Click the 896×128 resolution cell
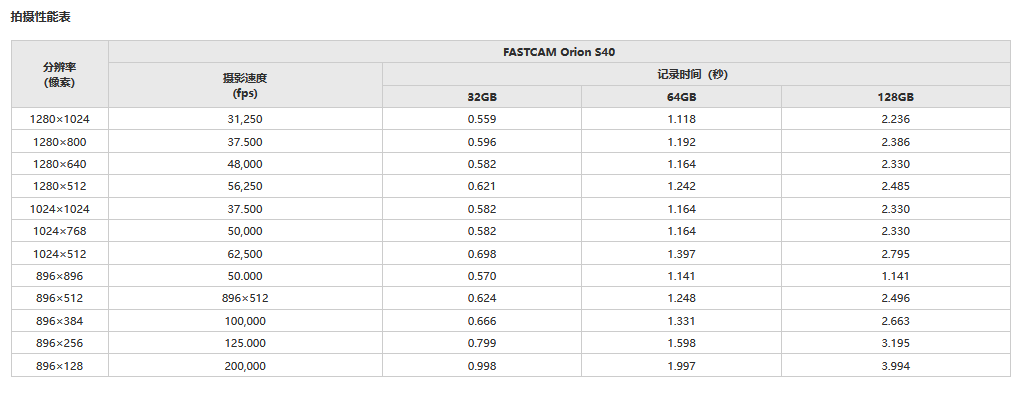 click(x=60, y=366)
